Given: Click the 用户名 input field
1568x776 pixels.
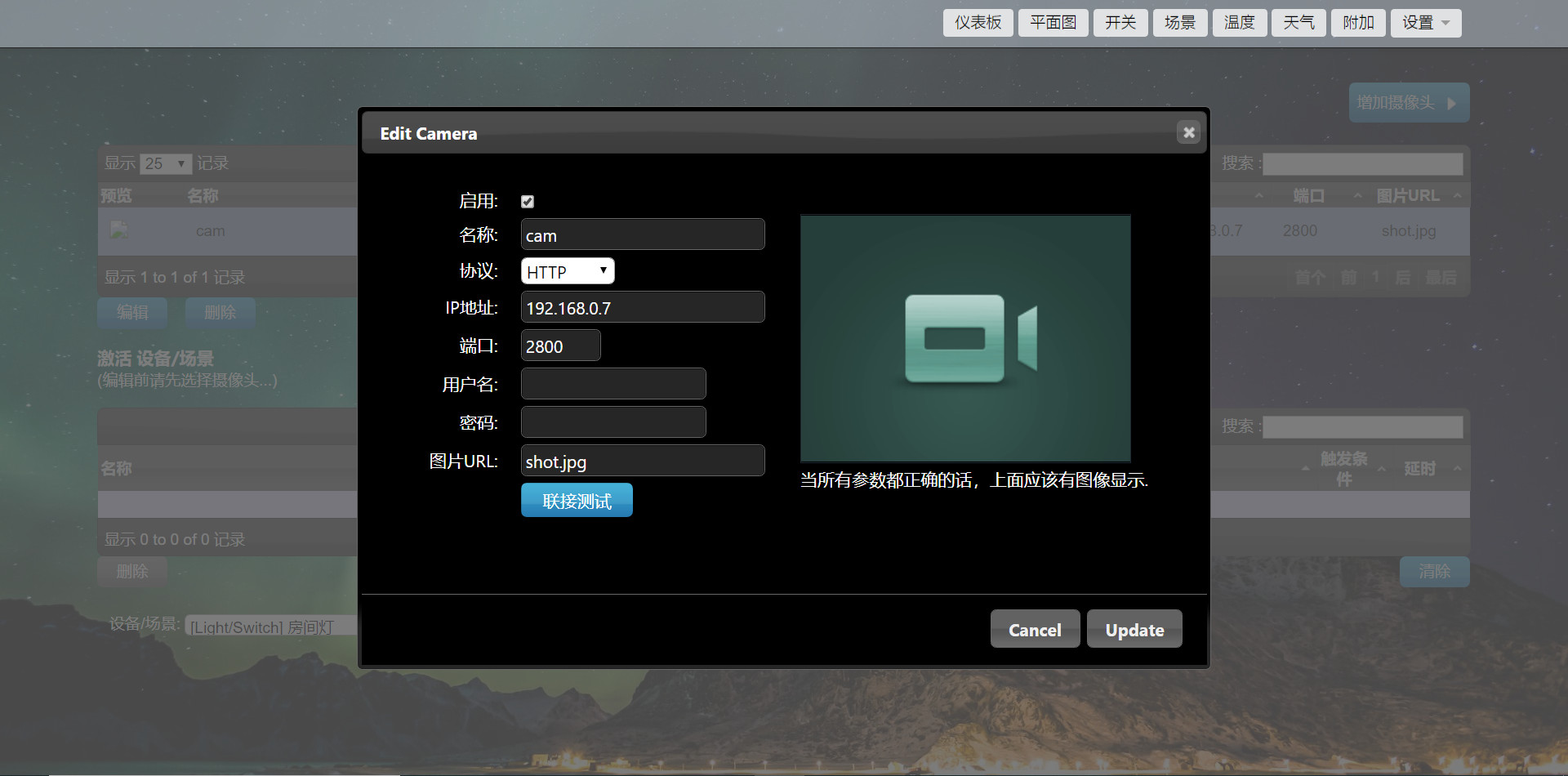Looking at the screenshot, I should click(613, 384).
